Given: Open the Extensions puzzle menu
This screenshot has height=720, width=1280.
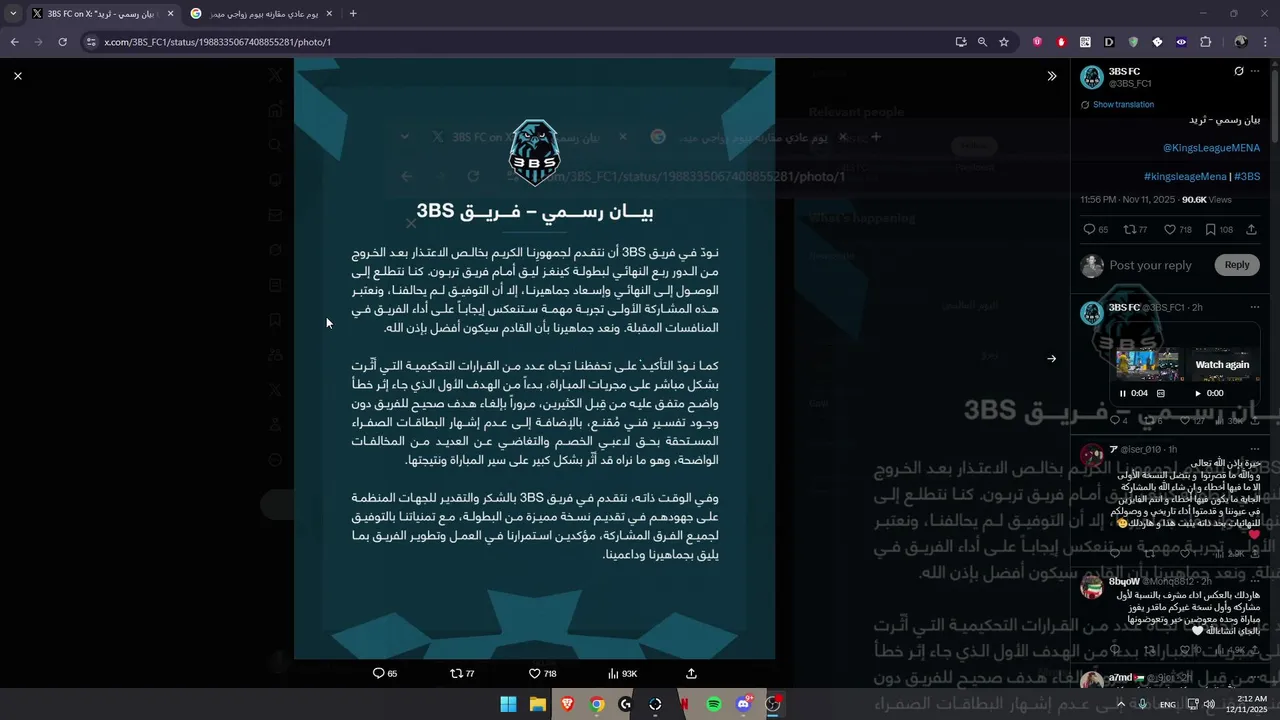Looking at the screenshot, I should [1205, 42].
